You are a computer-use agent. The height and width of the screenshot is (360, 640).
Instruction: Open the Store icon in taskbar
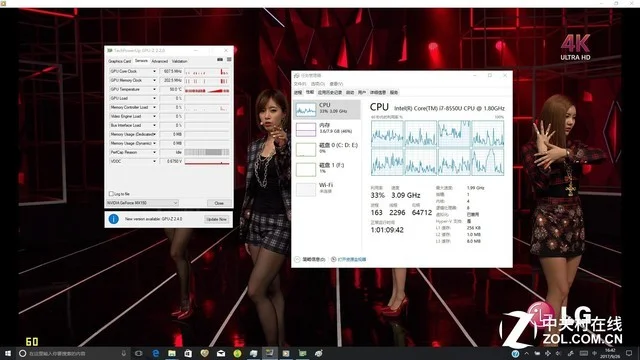tap(188, 353)
